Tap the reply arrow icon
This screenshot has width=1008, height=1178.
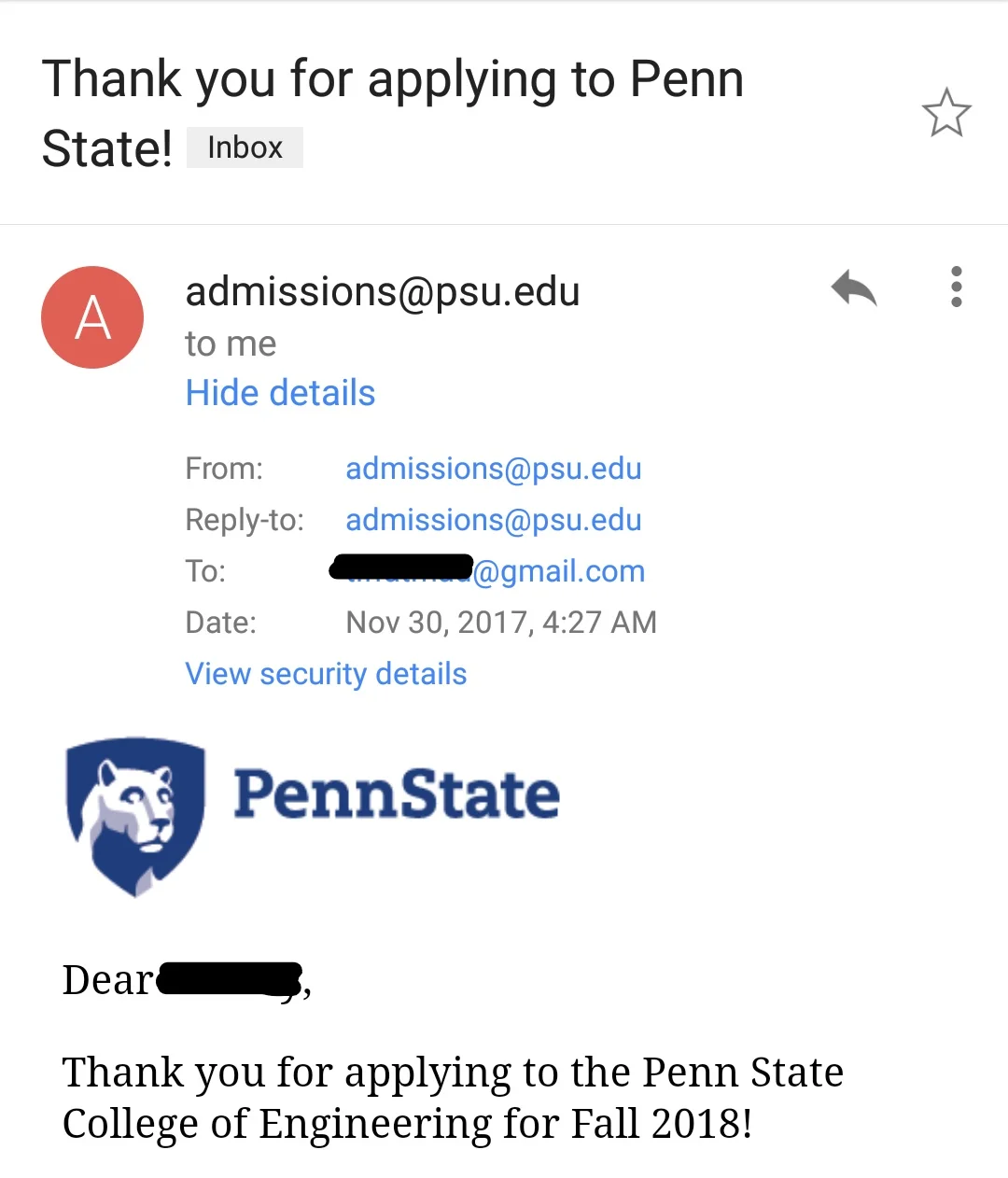pos(854,287)
